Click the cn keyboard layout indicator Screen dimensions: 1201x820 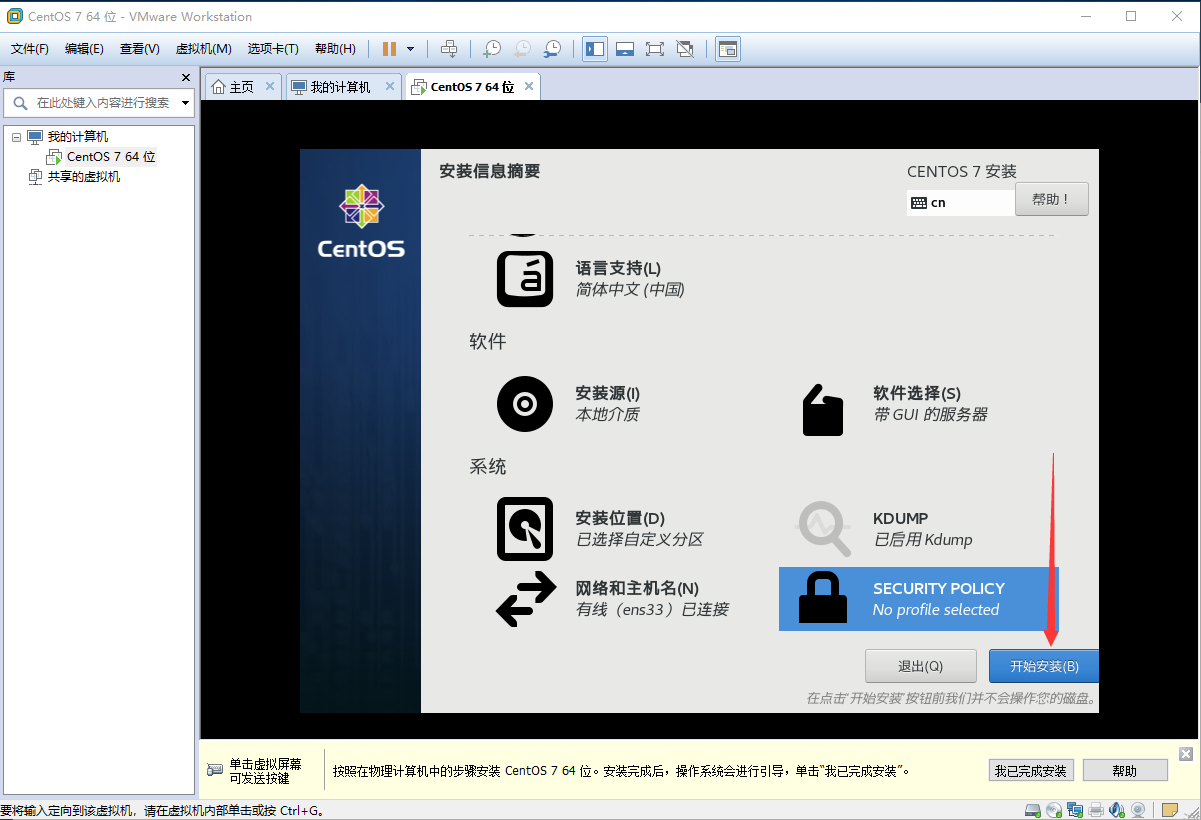tap(960, 202)
